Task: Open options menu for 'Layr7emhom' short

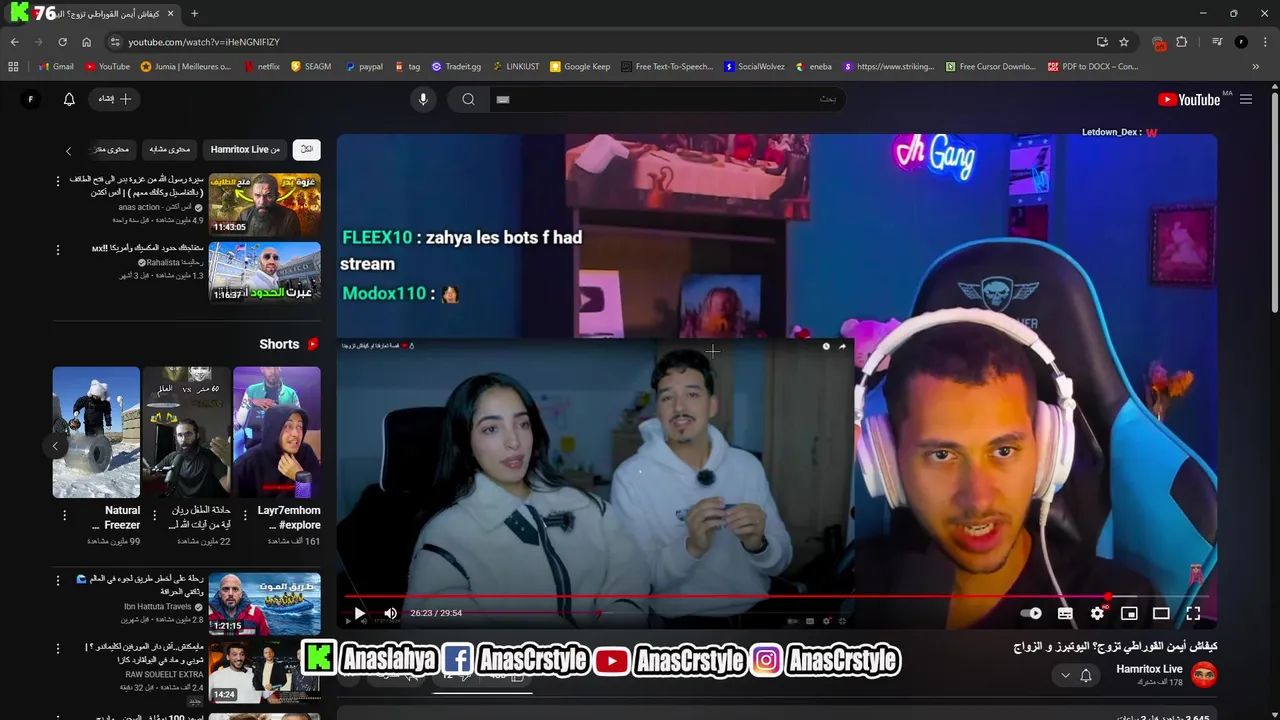Action: (x=244, y=515)
